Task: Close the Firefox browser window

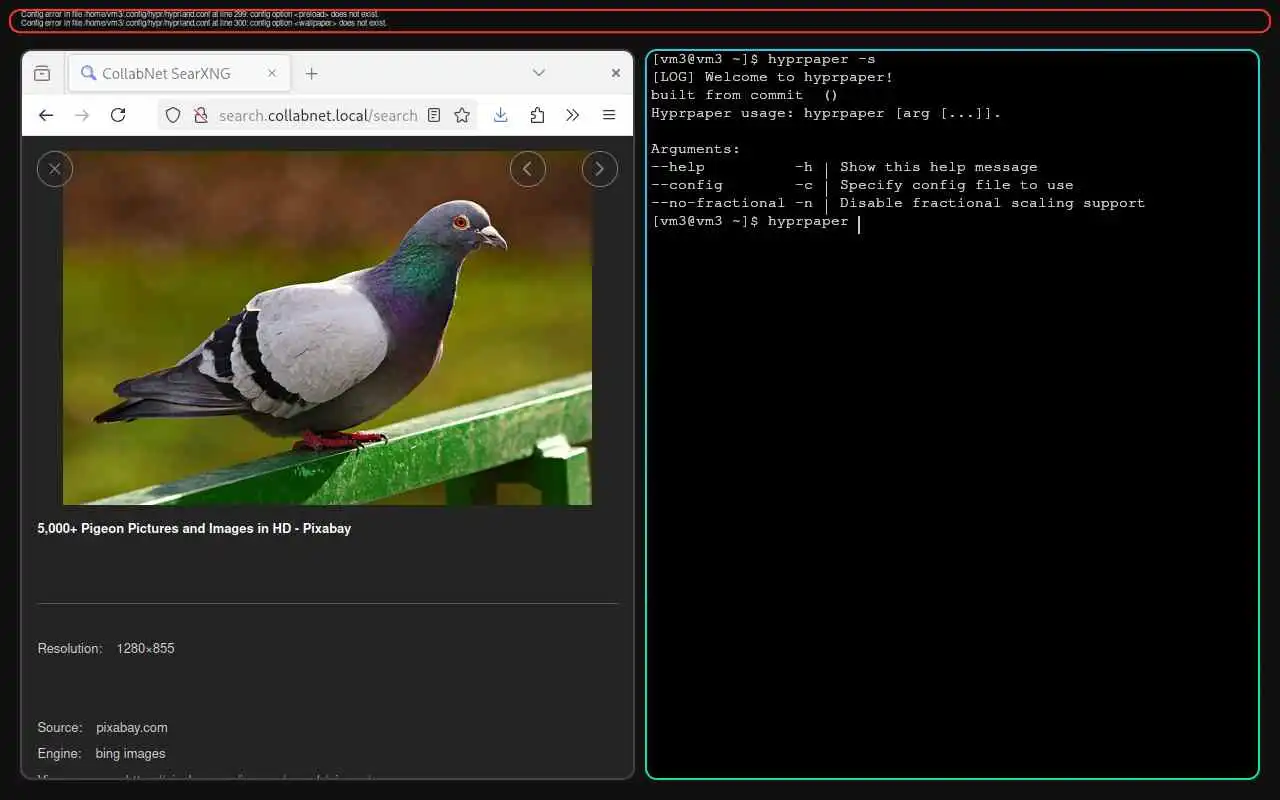Action: [x=616, y=73]
